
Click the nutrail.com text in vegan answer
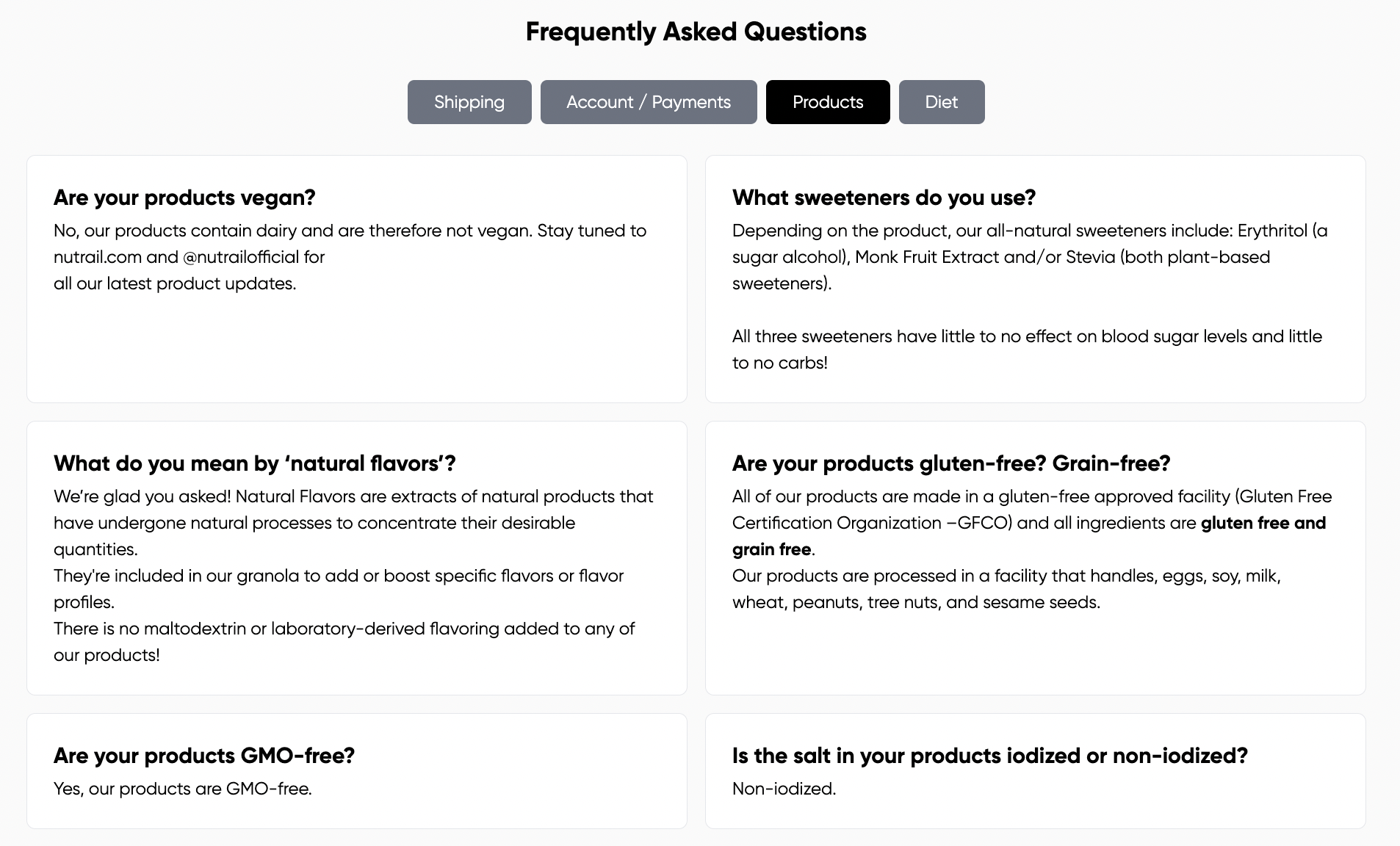coord(98,257)
